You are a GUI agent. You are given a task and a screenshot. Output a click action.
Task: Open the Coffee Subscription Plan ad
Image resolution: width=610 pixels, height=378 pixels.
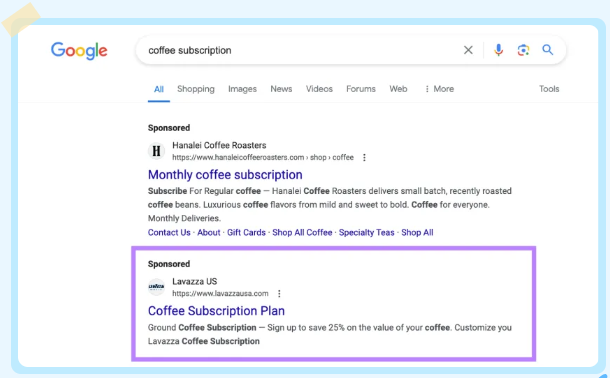coord(216,311)
